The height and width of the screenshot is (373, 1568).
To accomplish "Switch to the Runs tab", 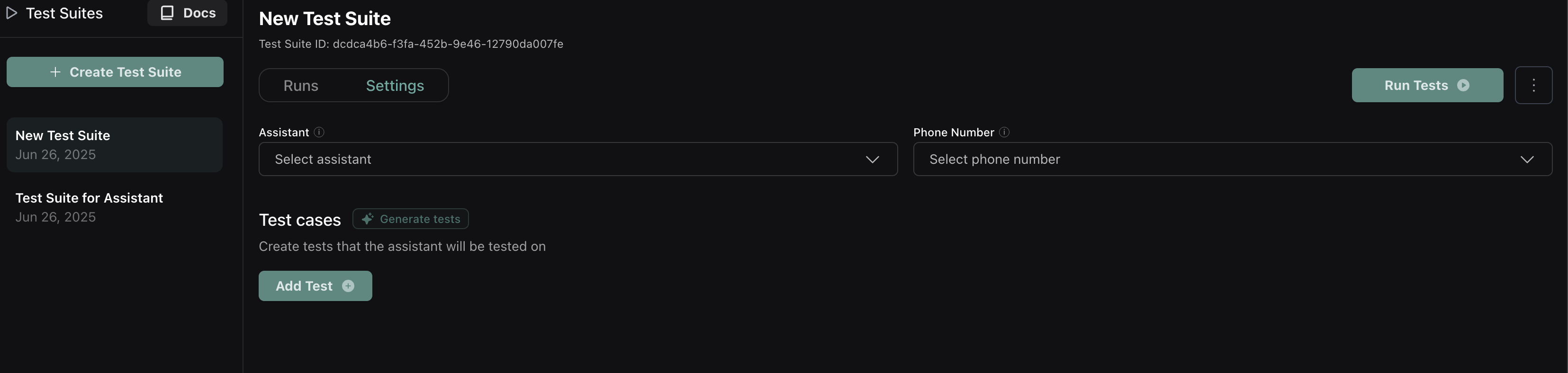I will 301,86.
